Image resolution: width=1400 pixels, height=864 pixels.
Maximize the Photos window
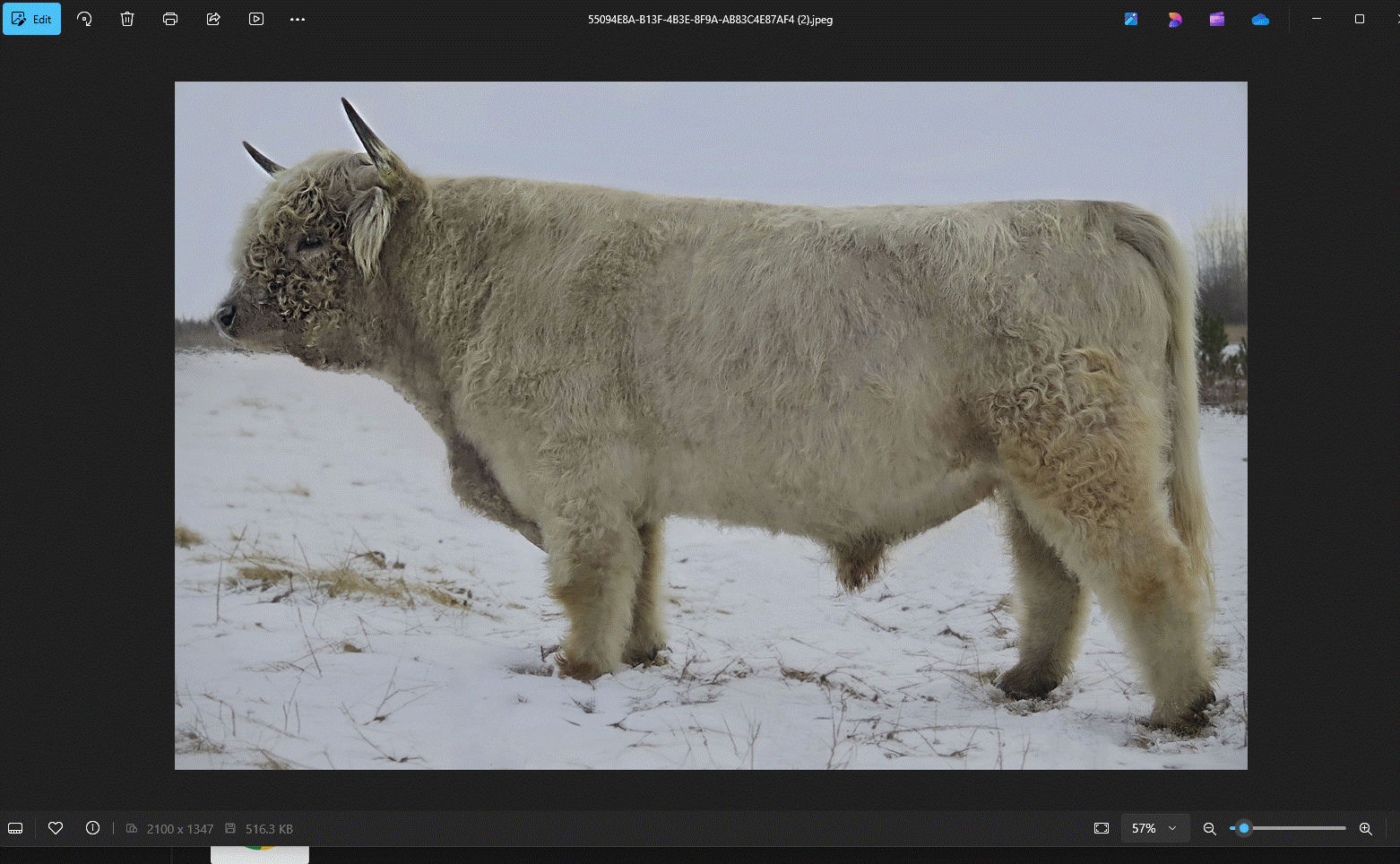(1360, 19)
